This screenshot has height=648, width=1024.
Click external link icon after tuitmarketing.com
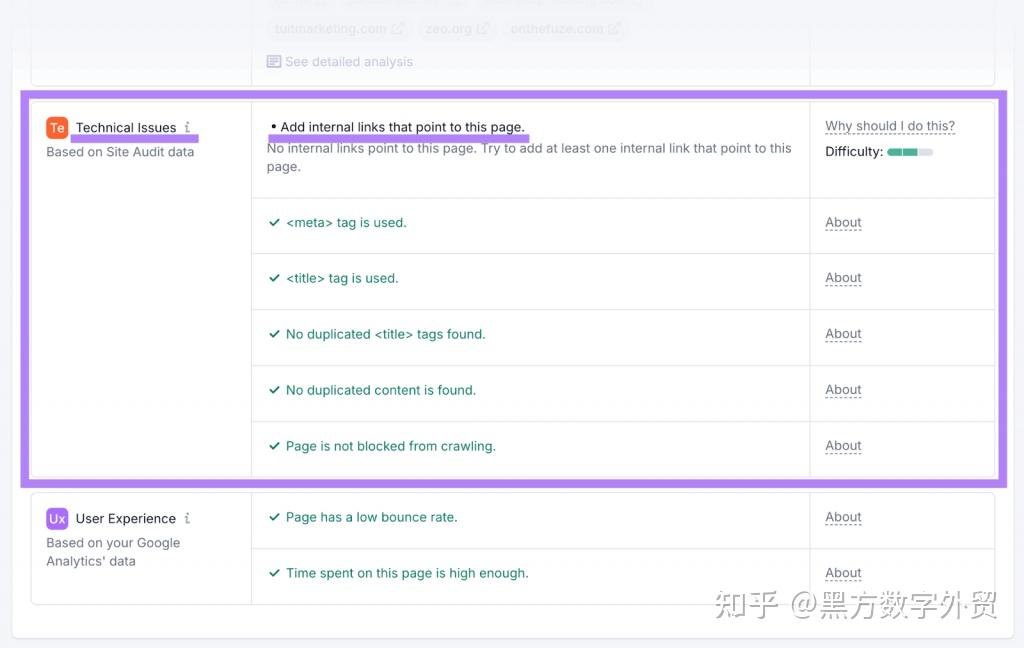398,28
